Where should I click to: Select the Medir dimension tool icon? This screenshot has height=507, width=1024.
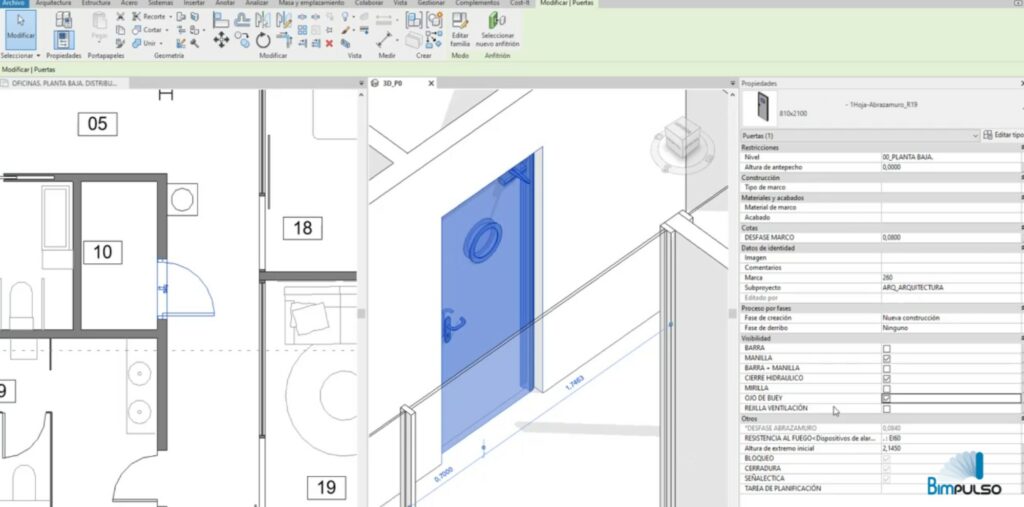386,38
